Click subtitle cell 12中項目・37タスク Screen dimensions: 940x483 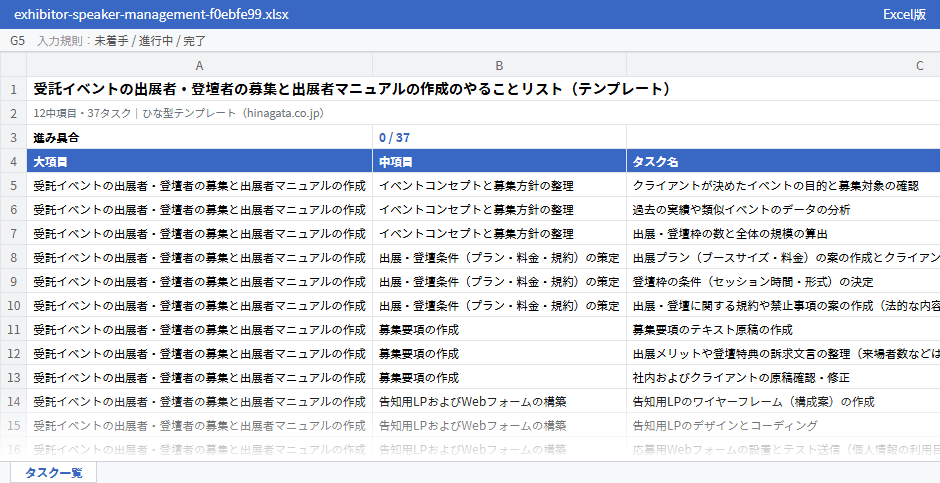[179, 113]
